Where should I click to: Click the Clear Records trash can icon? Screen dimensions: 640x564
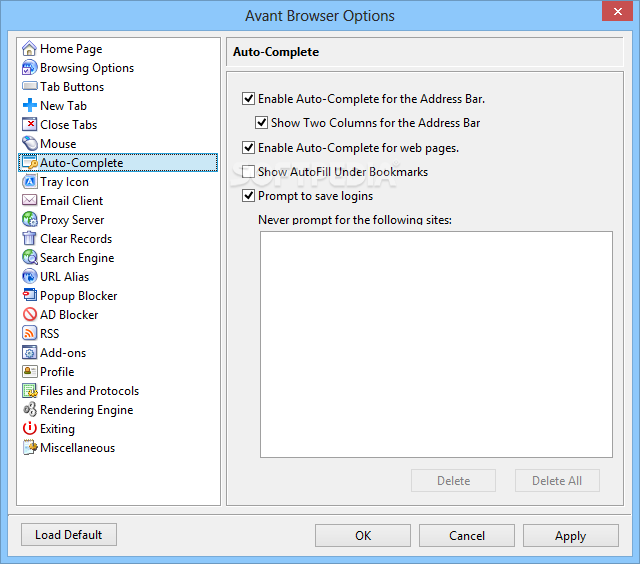click(29, 238)
